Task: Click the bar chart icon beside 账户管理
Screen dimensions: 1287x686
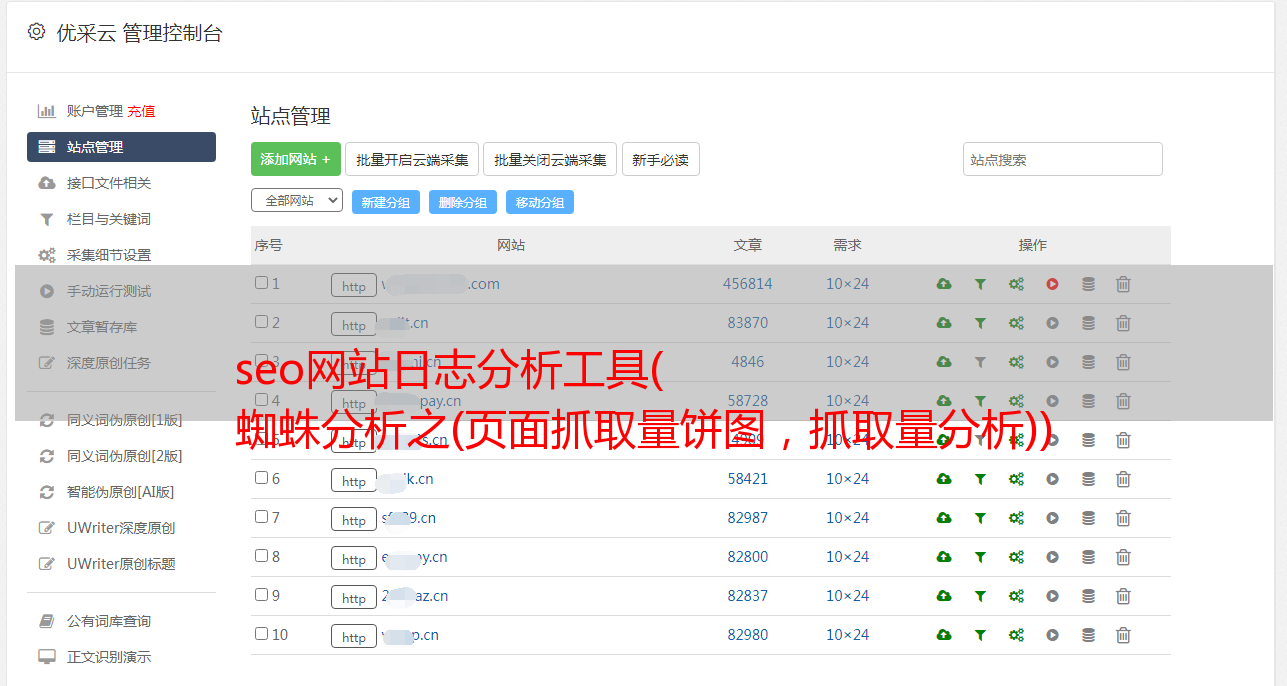Action: click(46, 111)
